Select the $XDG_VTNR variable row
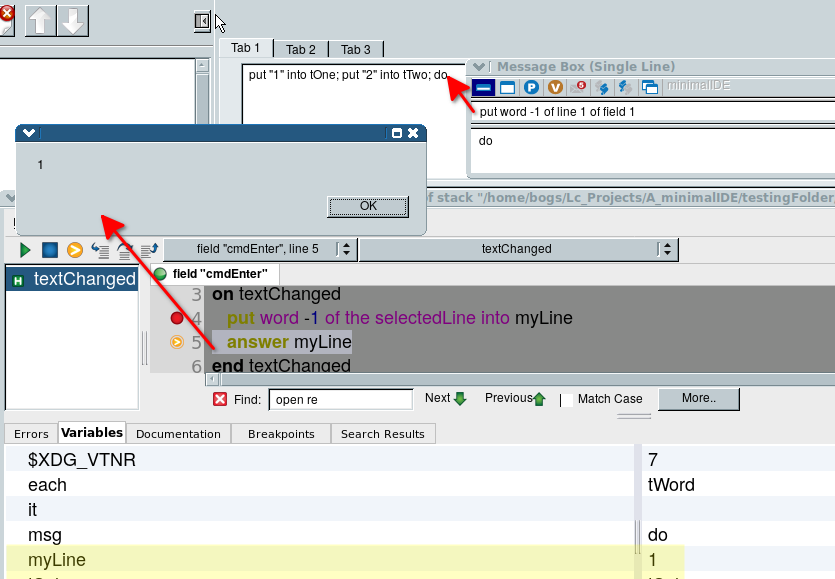This screenshot has height=579, width=835. (420, 459)
